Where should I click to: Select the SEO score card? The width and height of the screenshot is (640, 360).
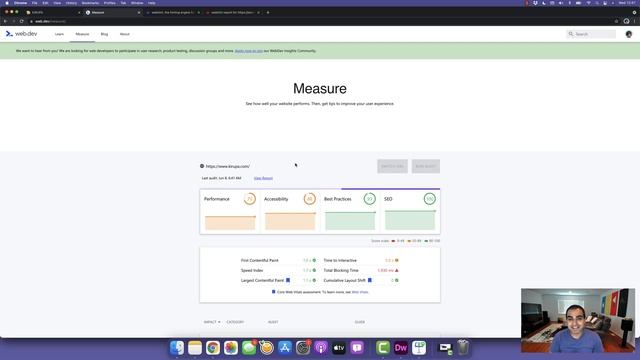[x=410, y=212]
